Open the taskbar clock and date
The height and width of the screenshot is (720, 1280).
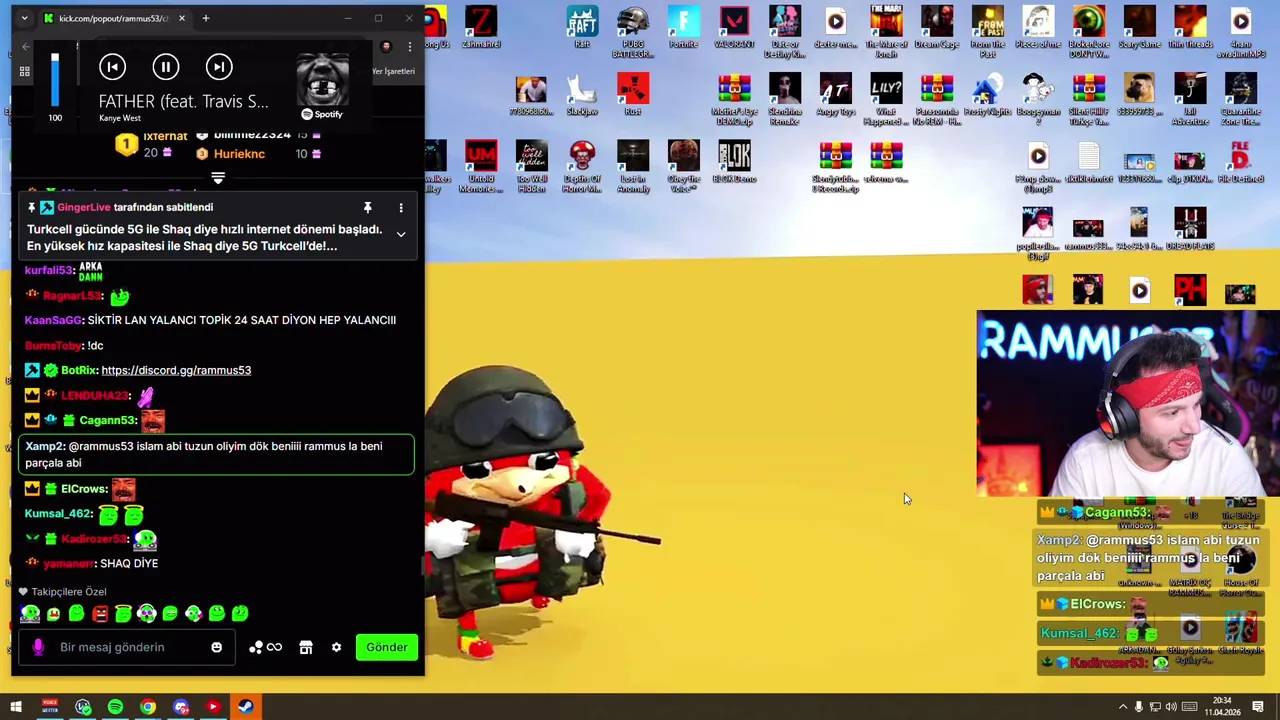1222,707
